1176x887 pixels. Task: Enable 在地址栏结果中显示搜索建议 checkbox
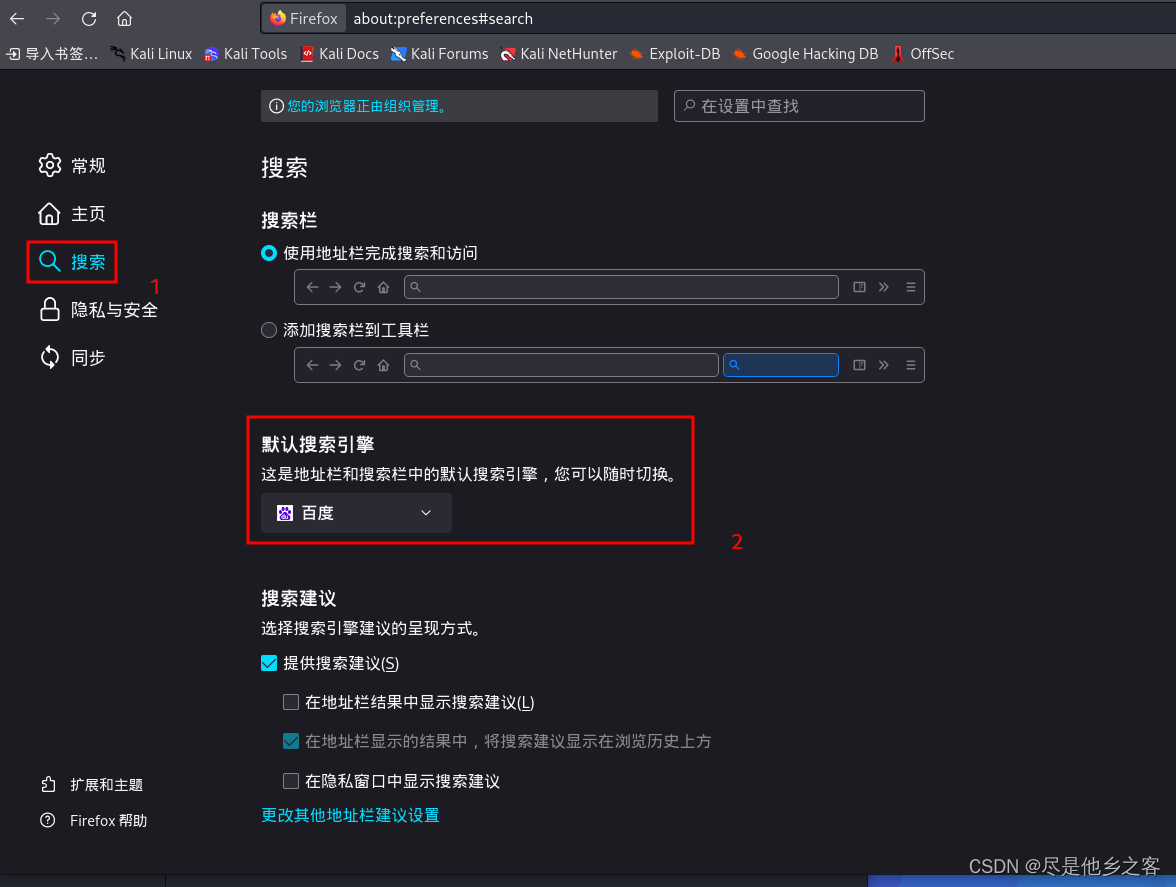290,702
